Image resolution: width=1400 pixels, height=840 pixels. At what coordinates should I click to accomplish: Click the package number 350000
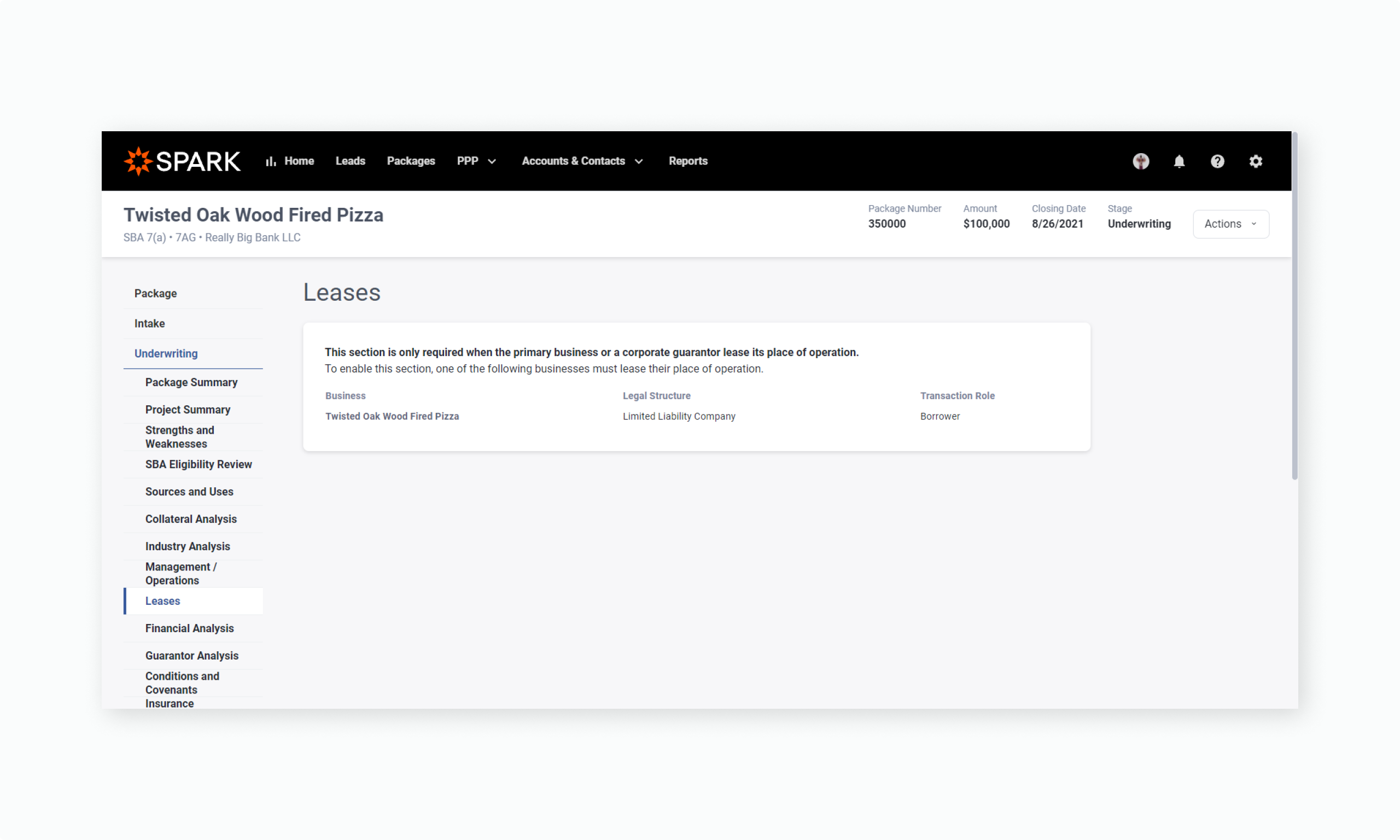[x=886, y=224]
